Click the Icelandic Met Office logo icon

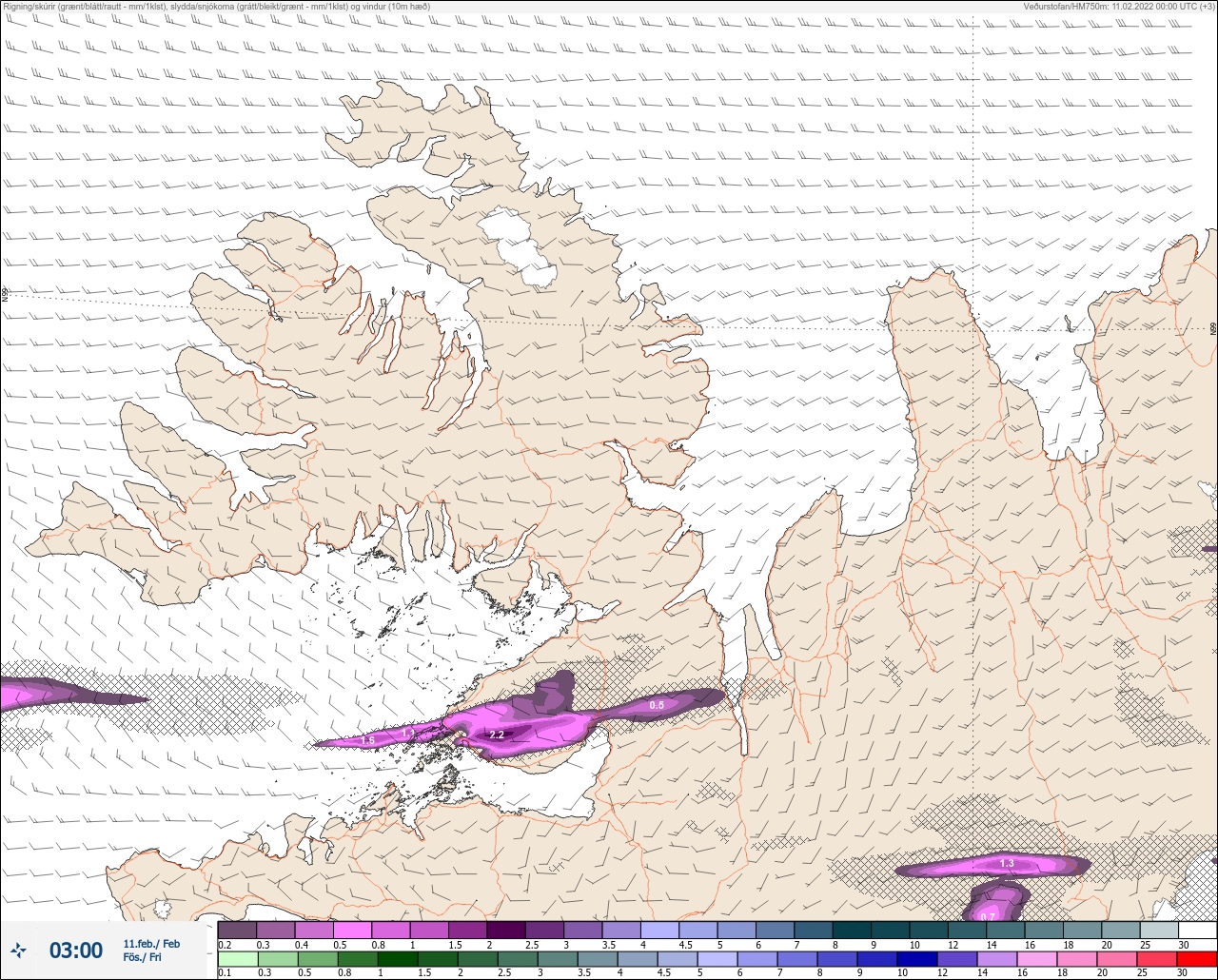[x=18, y=950]
